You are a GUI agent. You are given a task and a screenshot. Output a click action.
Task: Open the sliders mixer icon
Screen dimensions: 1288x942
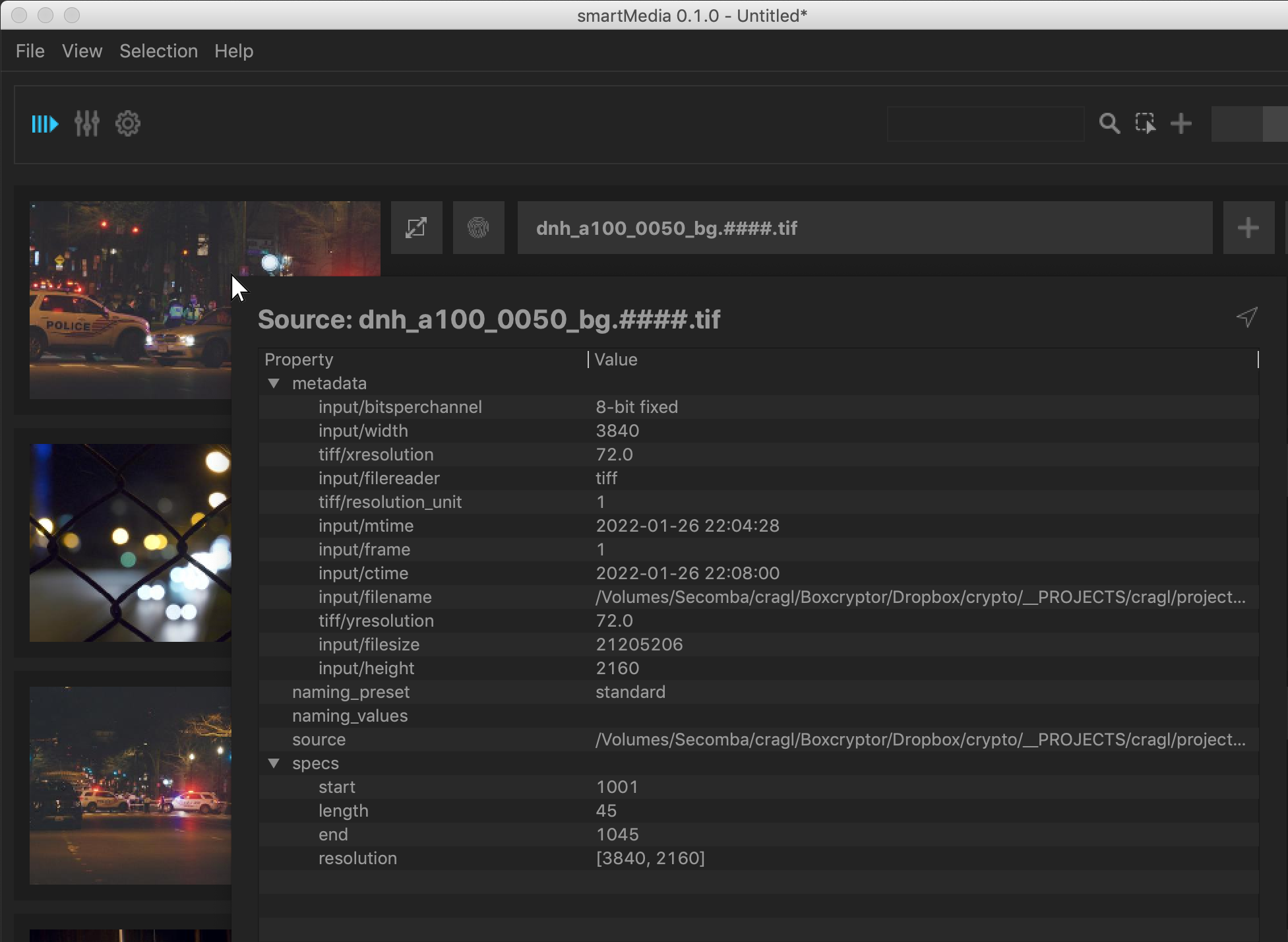(x=86, y=123)
